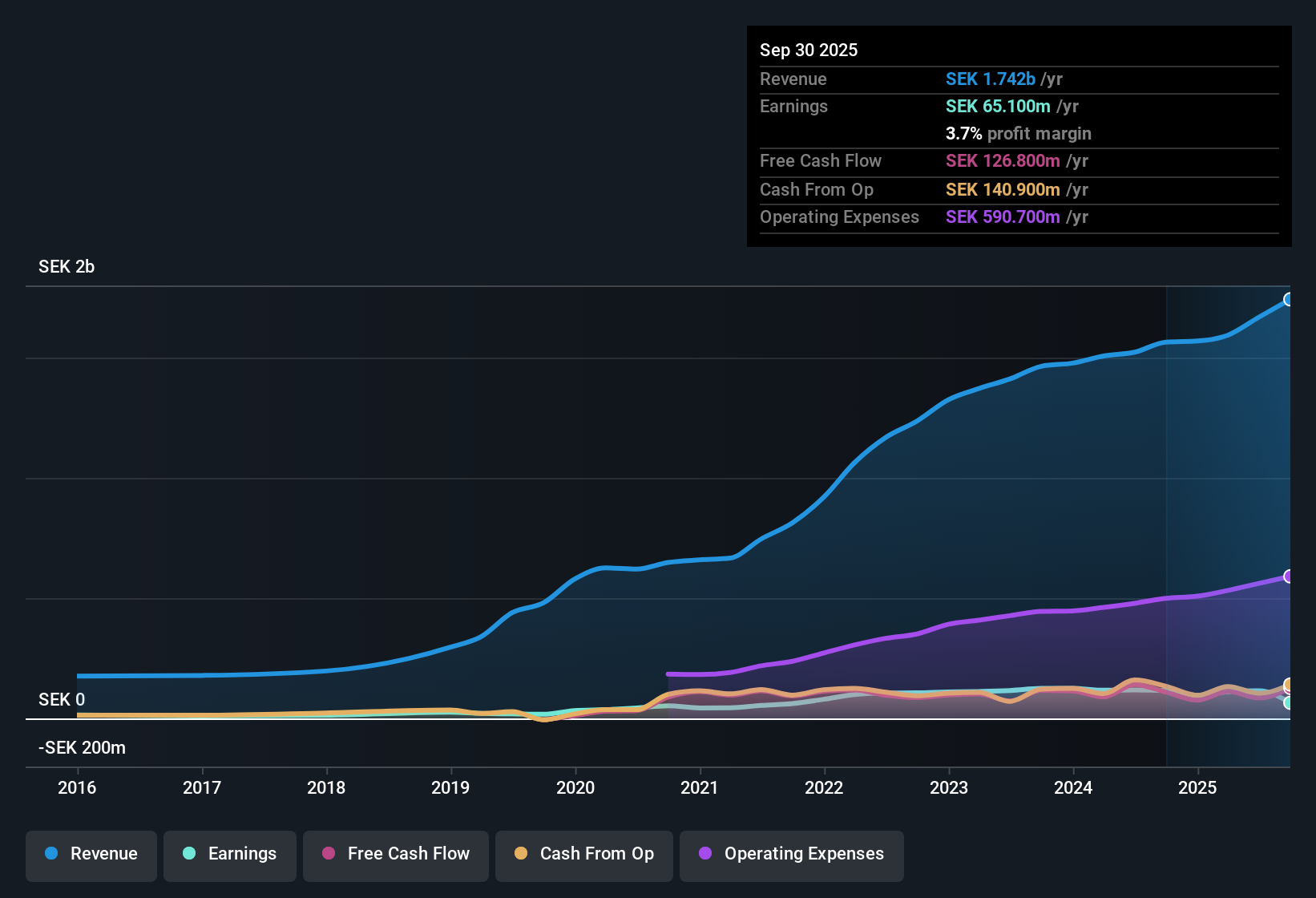Click the 3.7% profit margin text
This screenshot has height=898, width=1316.
tap(1019, 134)
